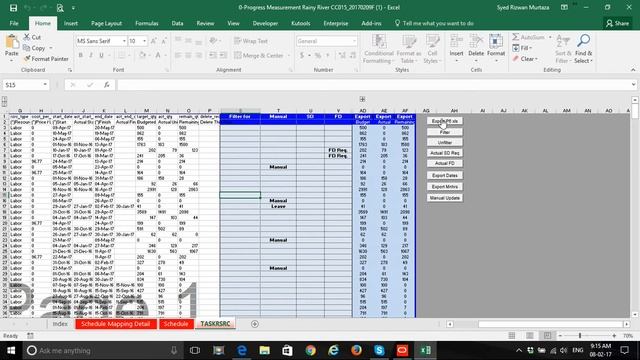Click the Save icon in the title bar

pyautogui.click(x=13, y=8)
